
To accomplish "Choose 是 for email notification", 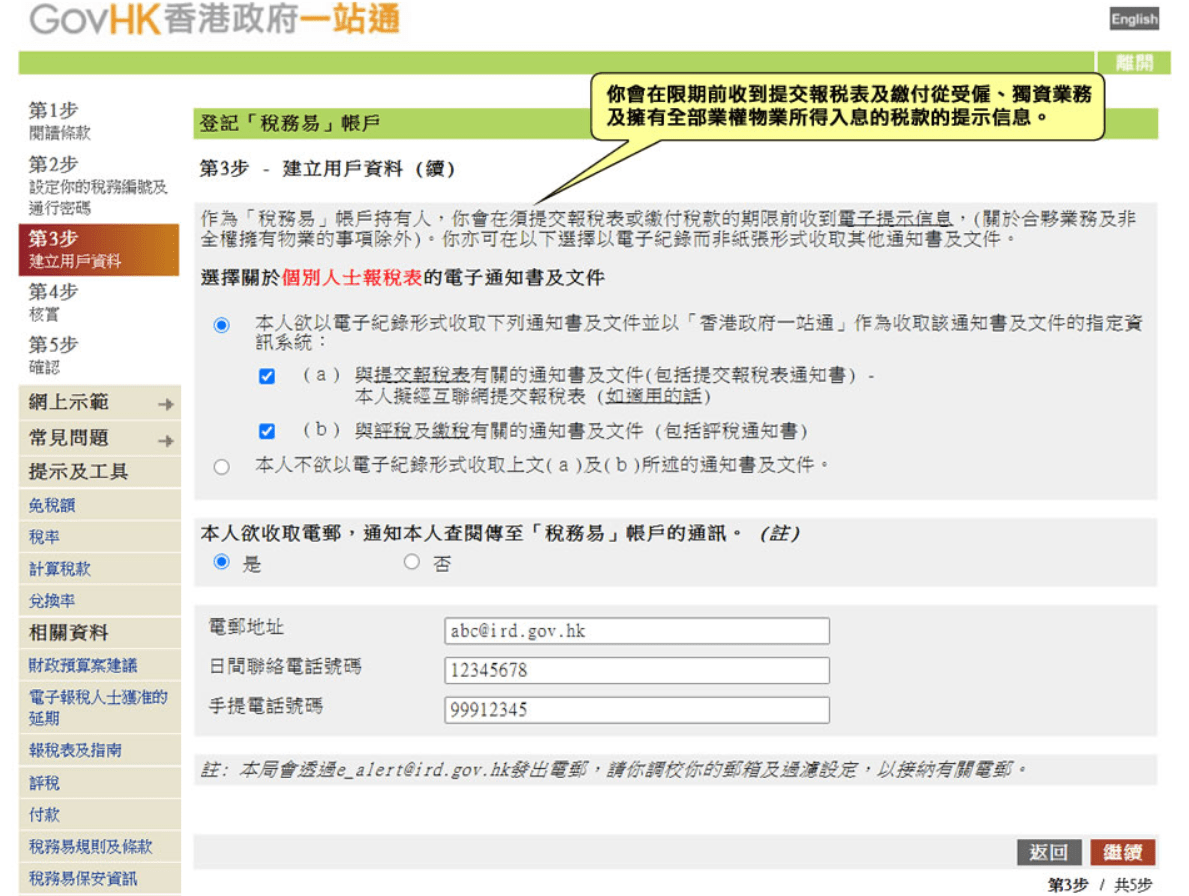I will [x=221, y=562].
